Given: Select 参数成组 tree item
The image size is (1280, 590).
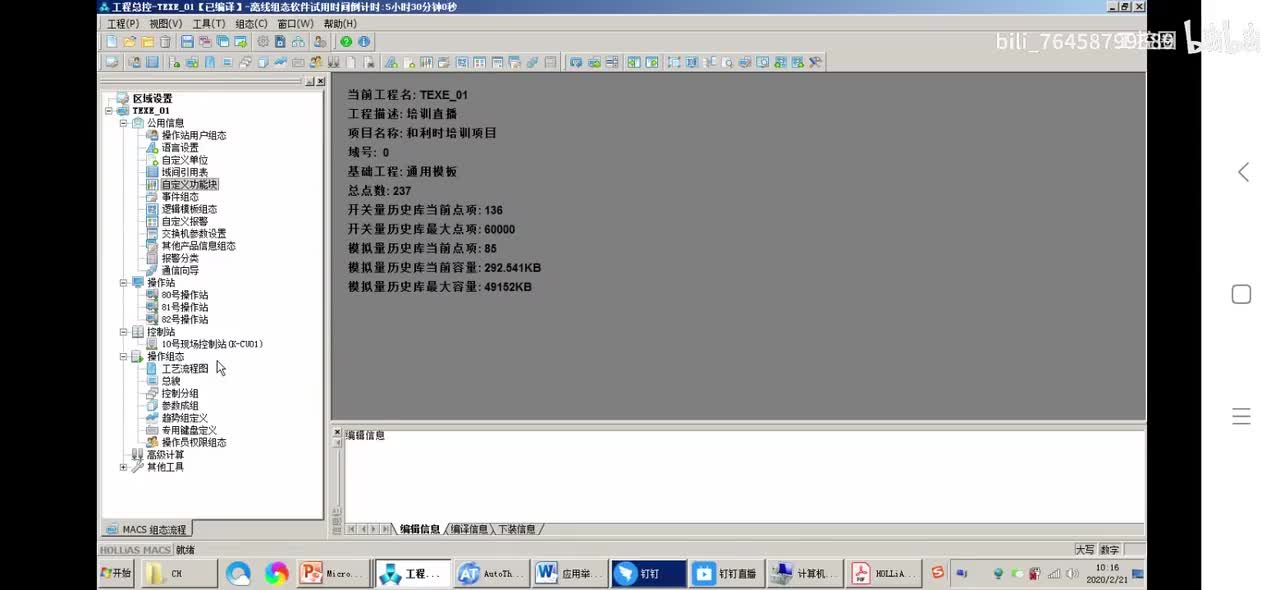Looking at the screenshot, I should (x=180, y=405).
